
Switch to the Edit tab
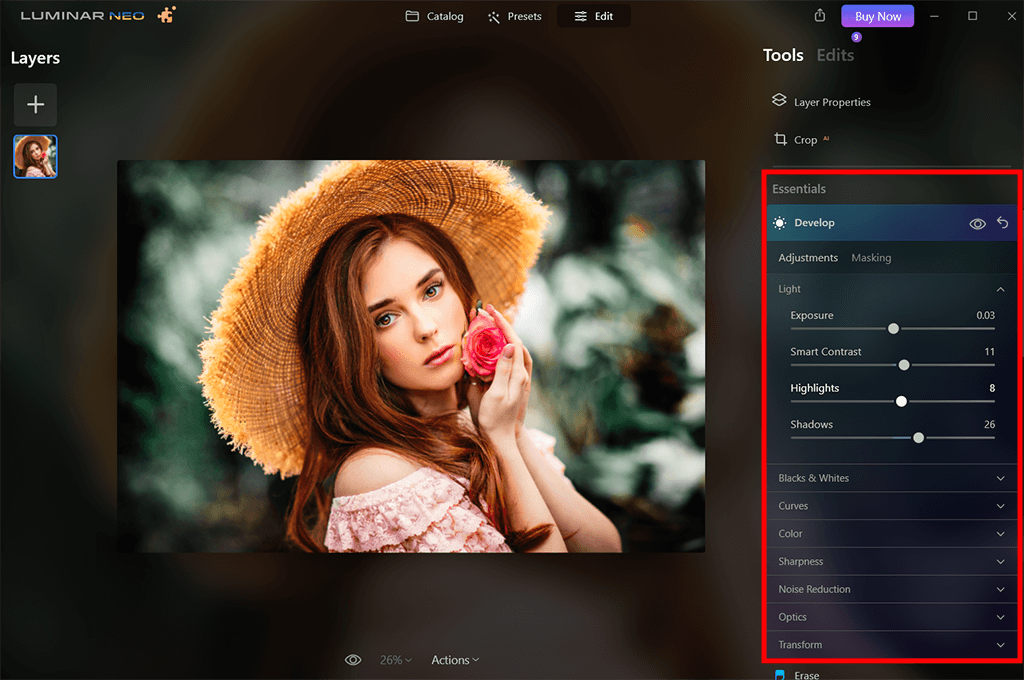594,16
